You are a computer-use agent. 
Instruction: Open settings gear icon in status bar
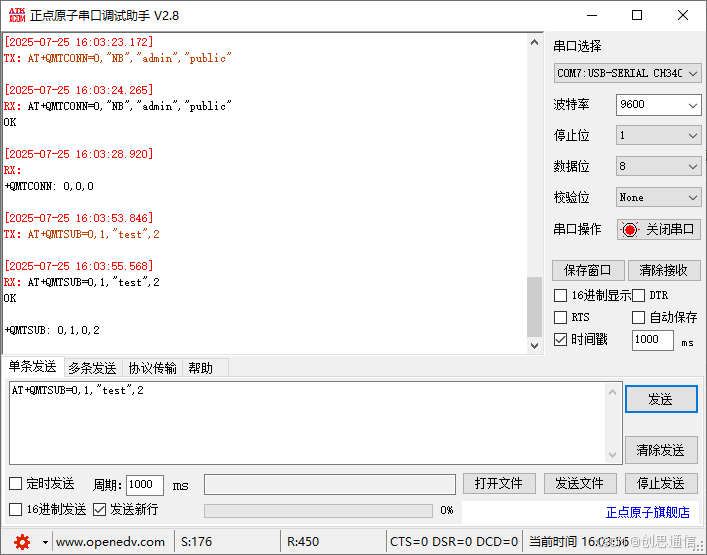(x=22, y=541)
